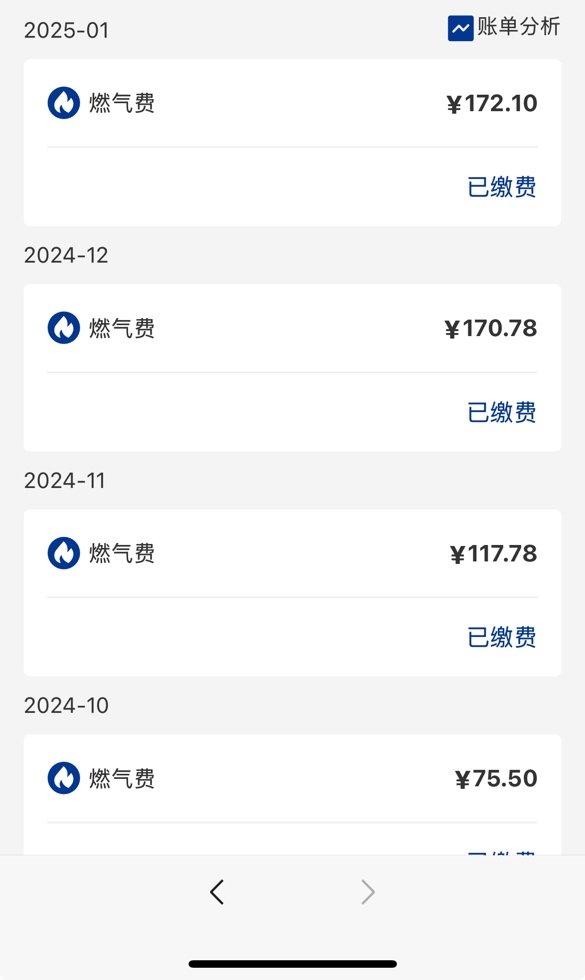Open 已缴费 status for the ¥172.10 bill
This screenshot has width=585, height=980.
click(x=502, y=187)
